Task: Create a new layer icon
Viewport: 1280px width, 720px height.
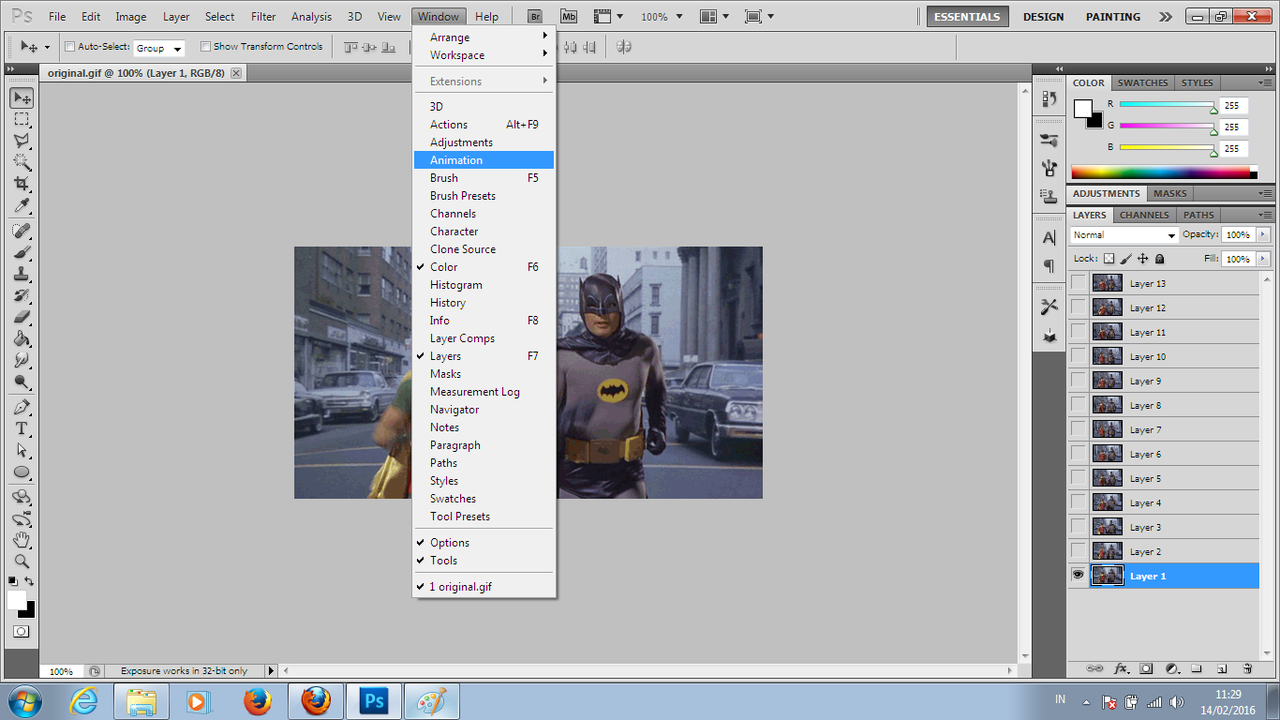Action: coord(1222,669)
